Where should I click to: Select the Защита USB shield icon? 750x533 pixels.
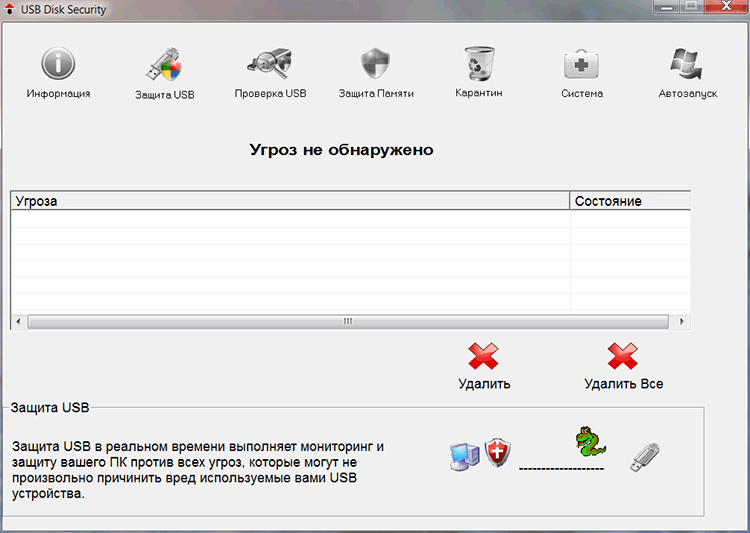point(164,65)
